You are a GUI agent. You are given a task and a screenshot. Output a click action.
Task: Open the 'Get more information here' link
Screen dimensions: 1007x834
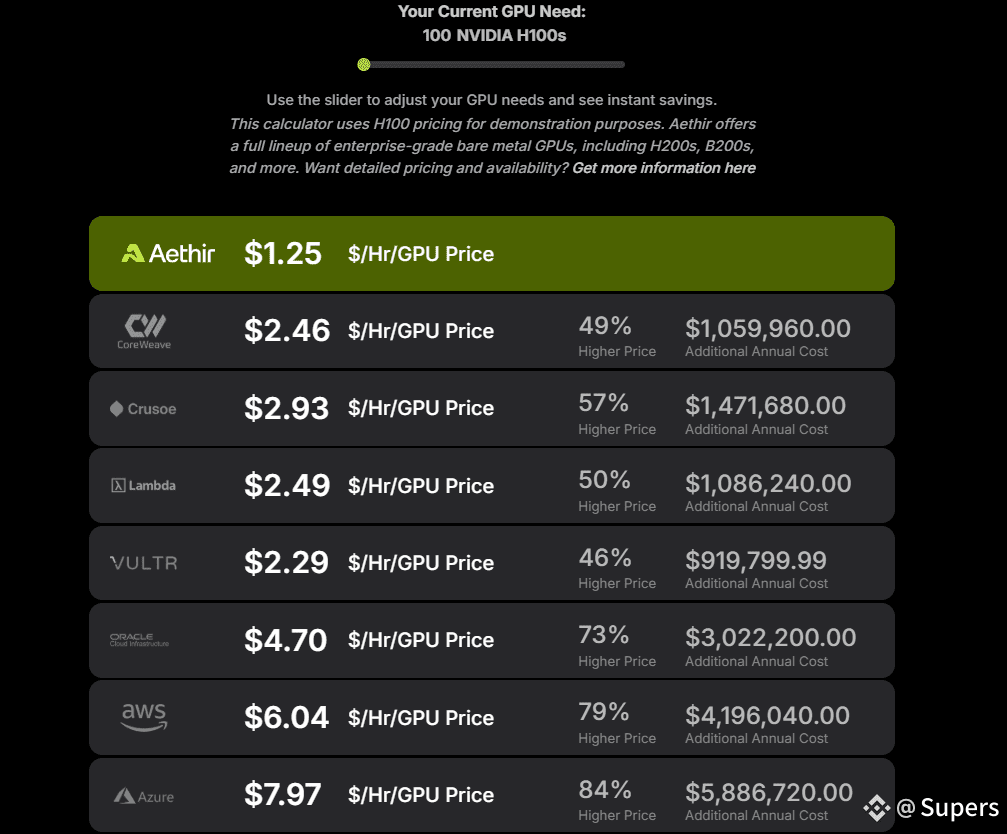click(664, 168)
